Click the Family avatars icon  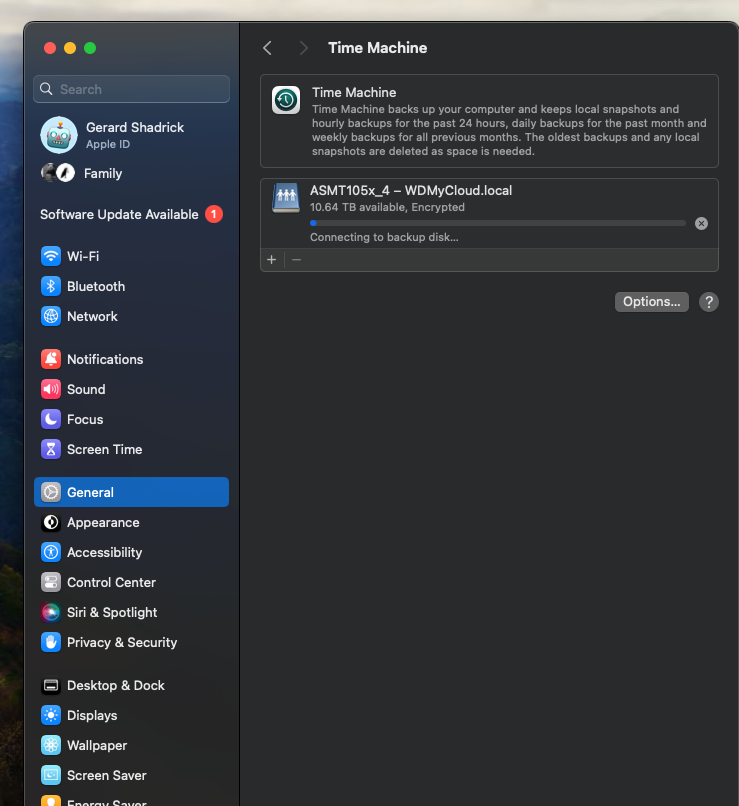coord(58,173)
